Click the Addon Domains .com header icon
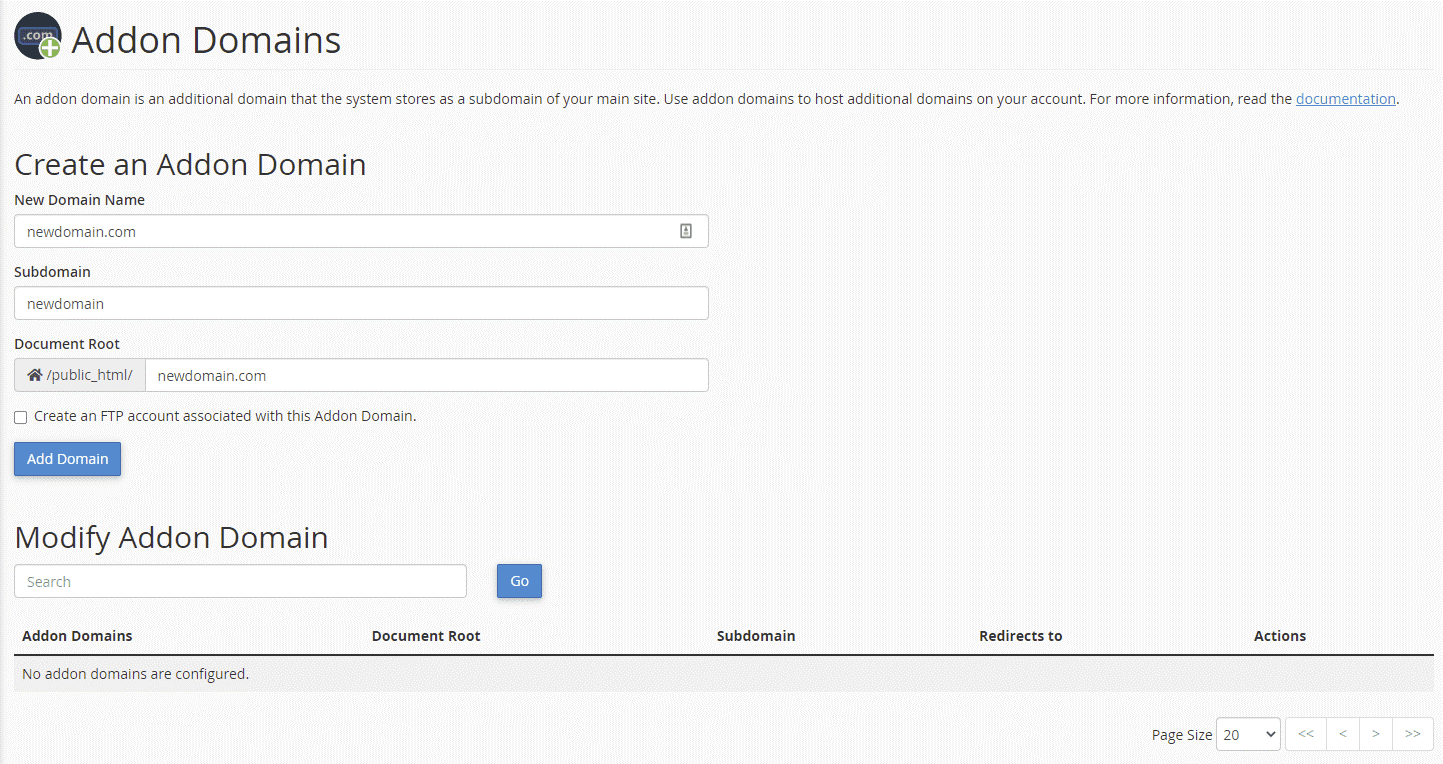This screenshot has height=764, width=1443. 37,36
